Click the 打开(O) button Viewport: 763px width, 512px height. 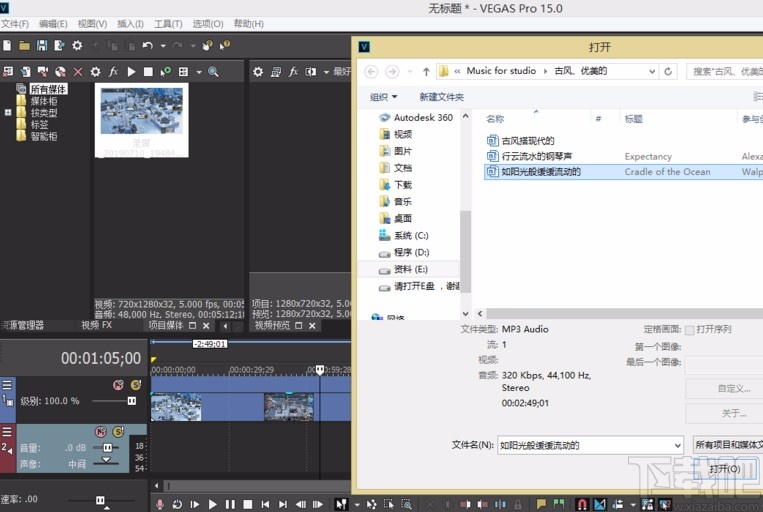[724, 468]
